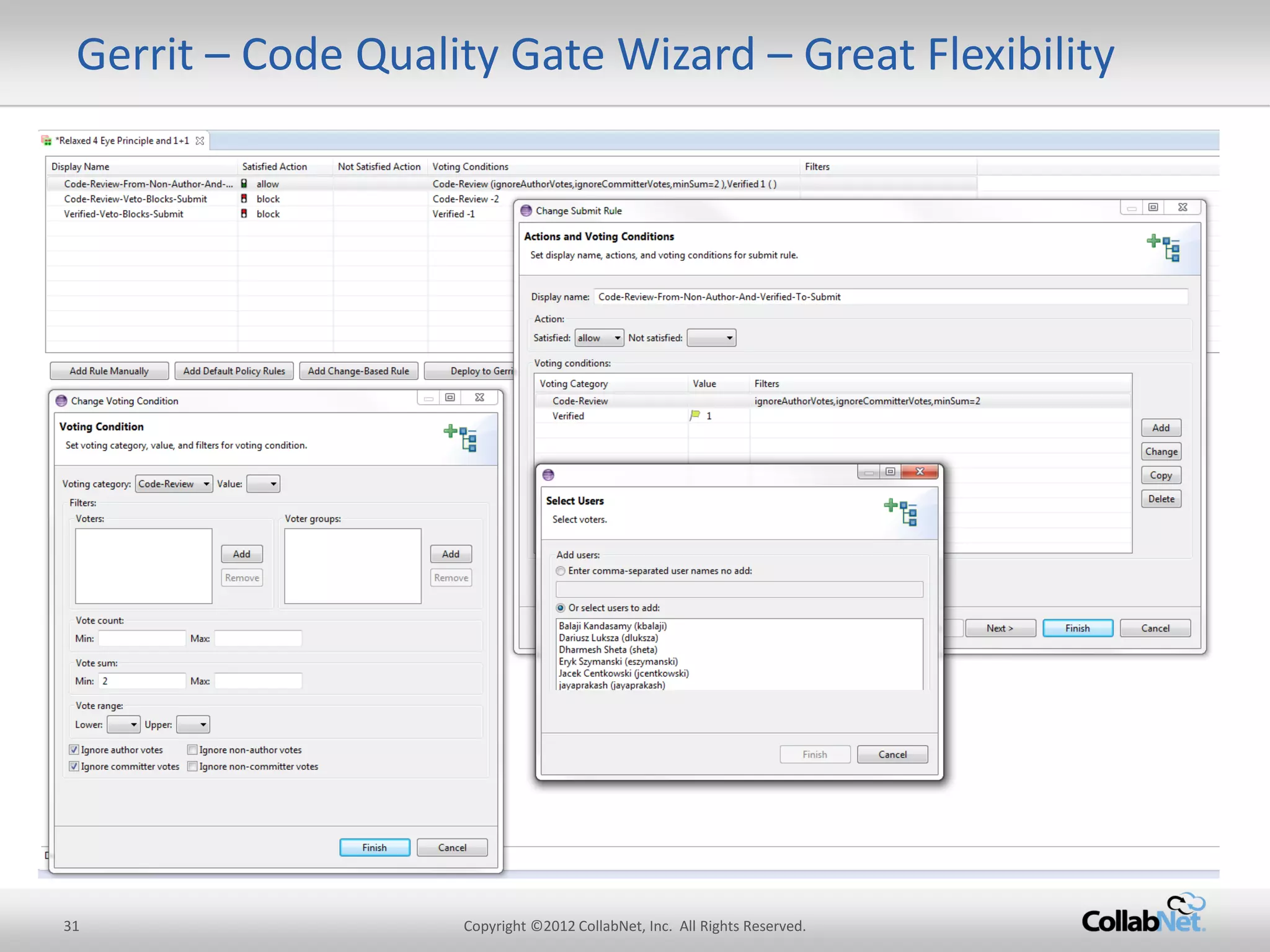Toggle the Ignore author votes checkbox

[74, 749]
